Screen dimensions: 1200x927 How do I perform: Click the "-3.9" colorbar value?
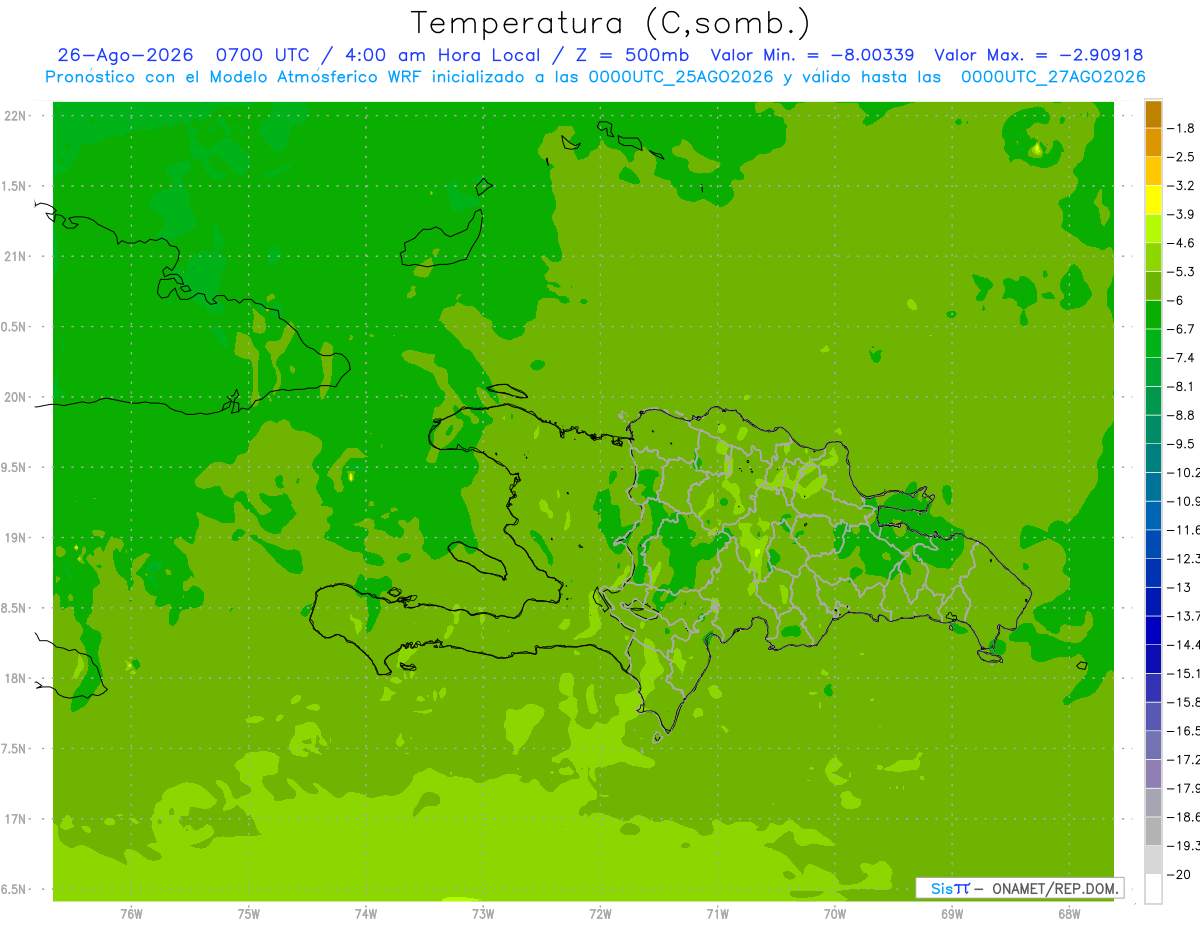tap(1181, 214)
